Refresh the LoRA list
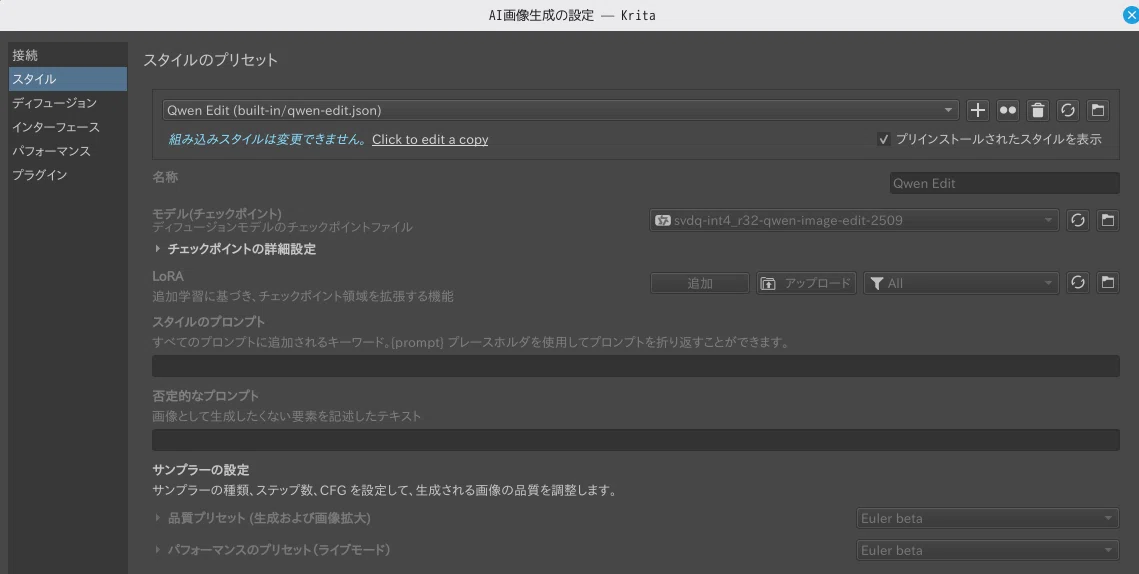This screenshot has height=574, width=1139. 1078,283
